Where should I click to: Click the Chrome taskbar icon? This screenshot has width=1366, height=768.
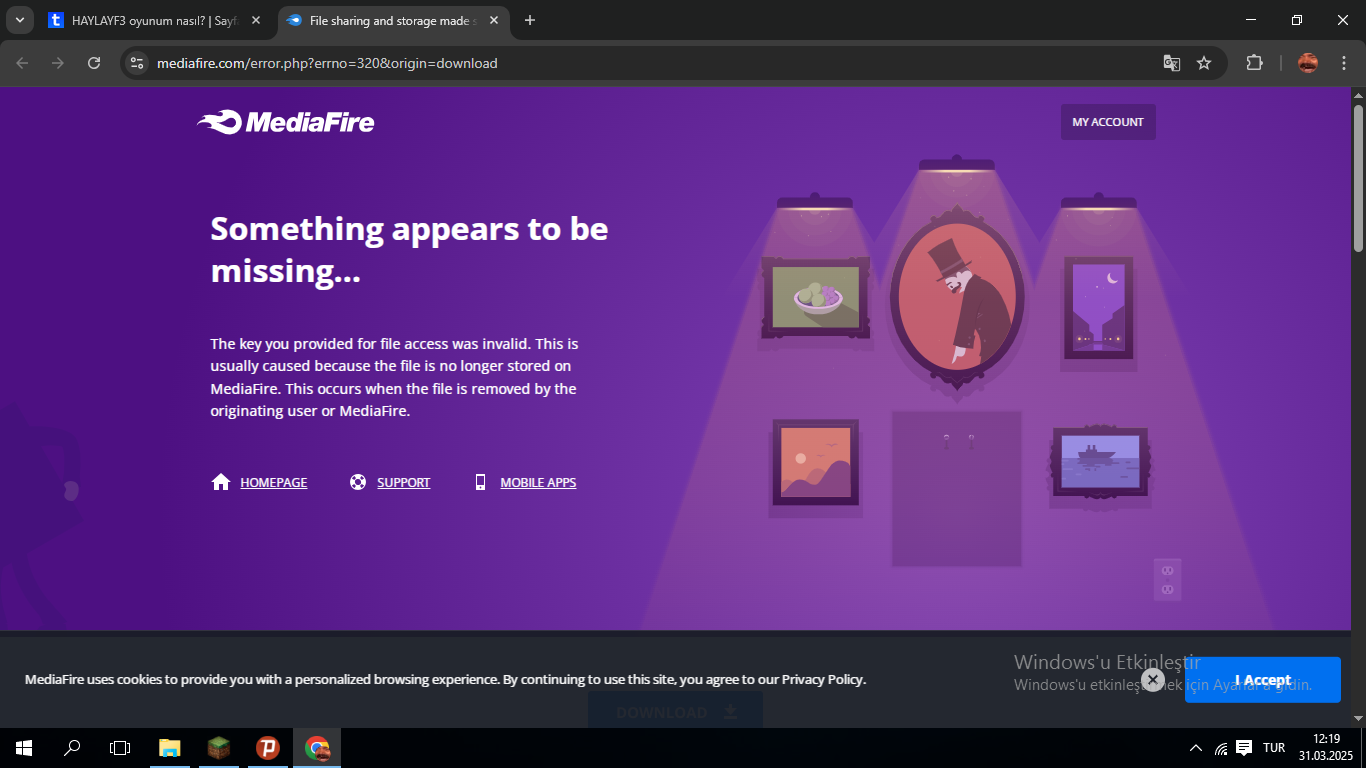tap(317, 748)
